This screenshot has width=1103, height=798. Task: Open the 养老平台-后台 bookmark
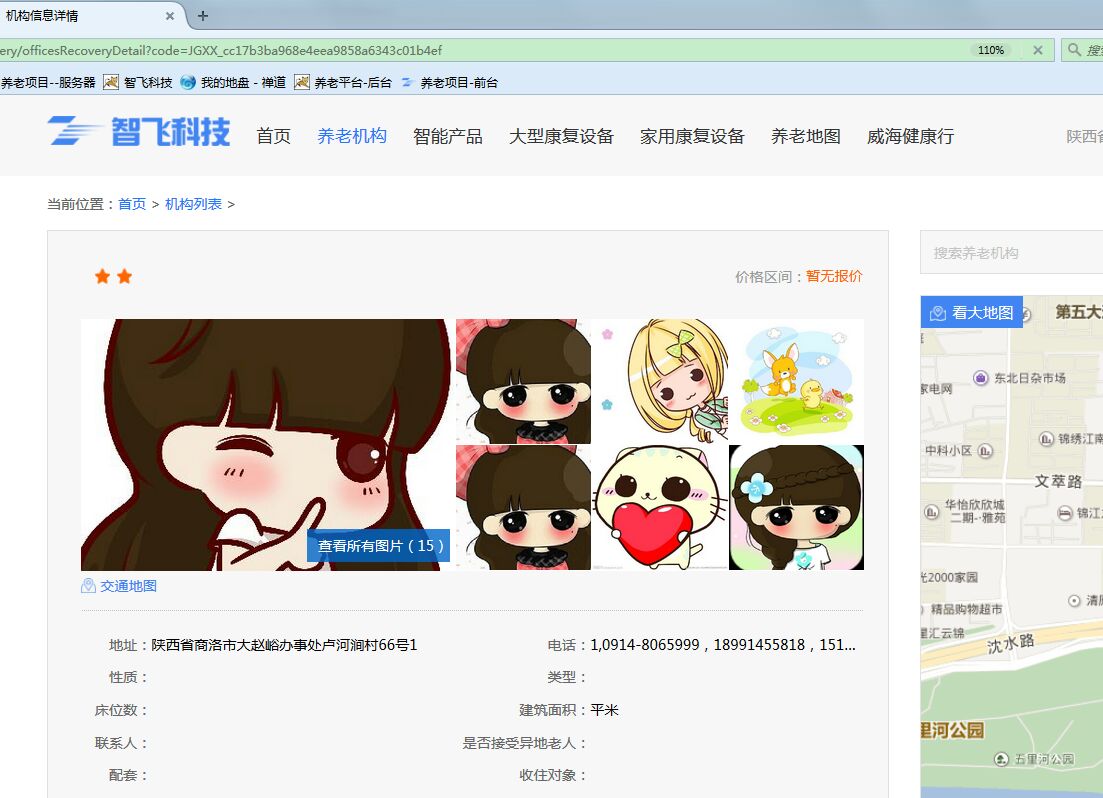pyautogui.click(x=343, y=83)
